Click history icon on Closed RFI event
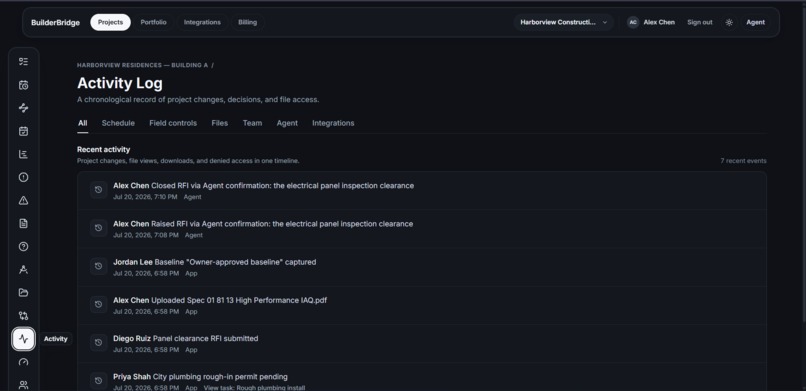The image size is (806, 391). click(99, 190)
